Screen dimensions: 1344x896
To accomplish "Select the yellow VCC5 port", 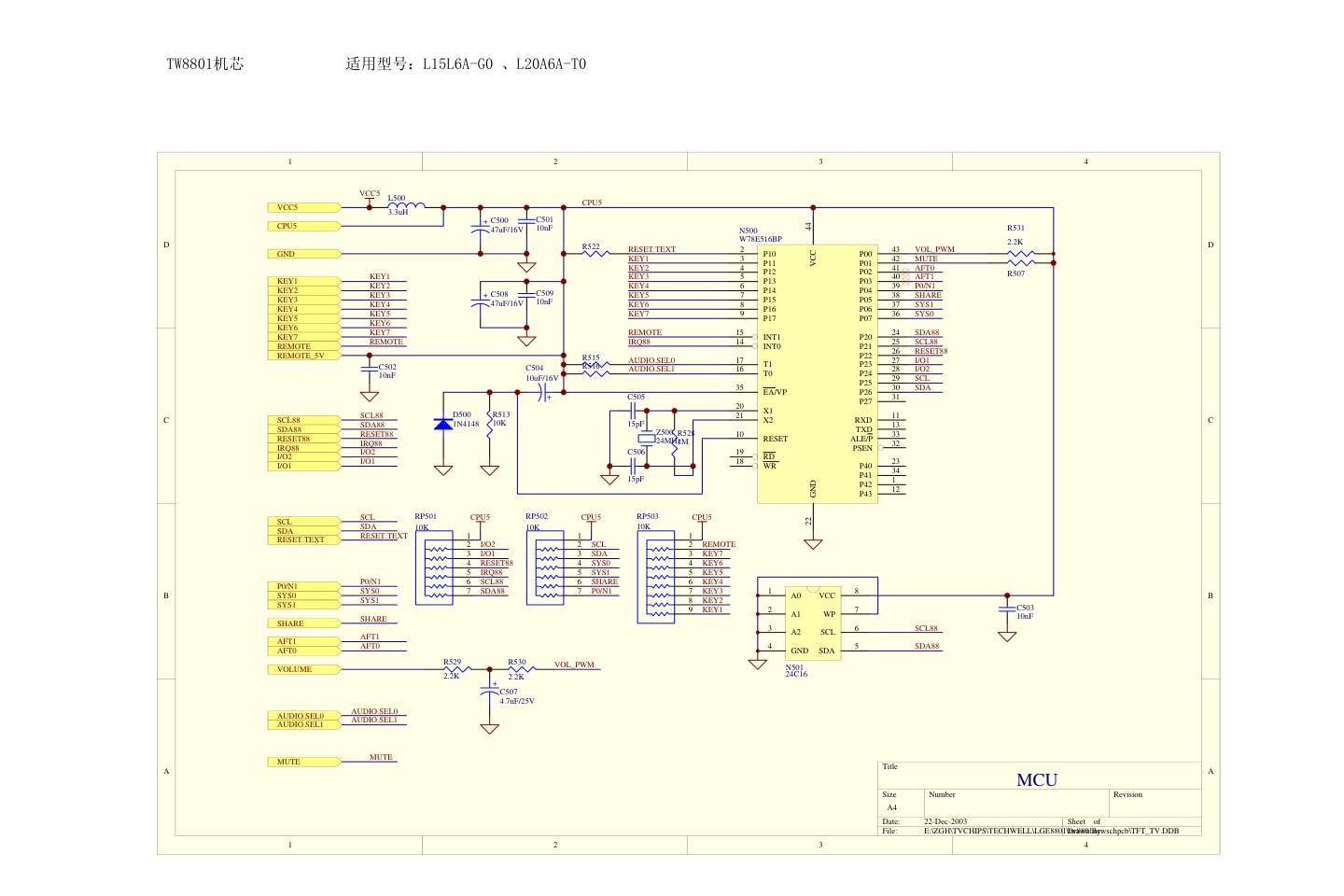I will tap(304, 207).
